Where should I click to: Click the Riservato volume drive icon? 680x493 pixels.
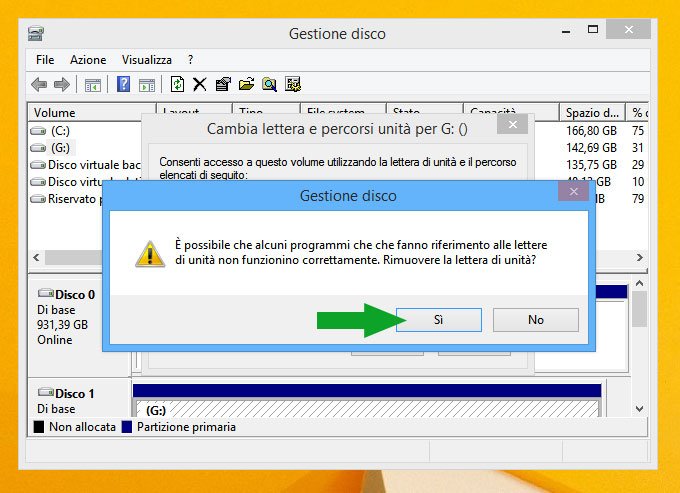click(x=38, y=199)
